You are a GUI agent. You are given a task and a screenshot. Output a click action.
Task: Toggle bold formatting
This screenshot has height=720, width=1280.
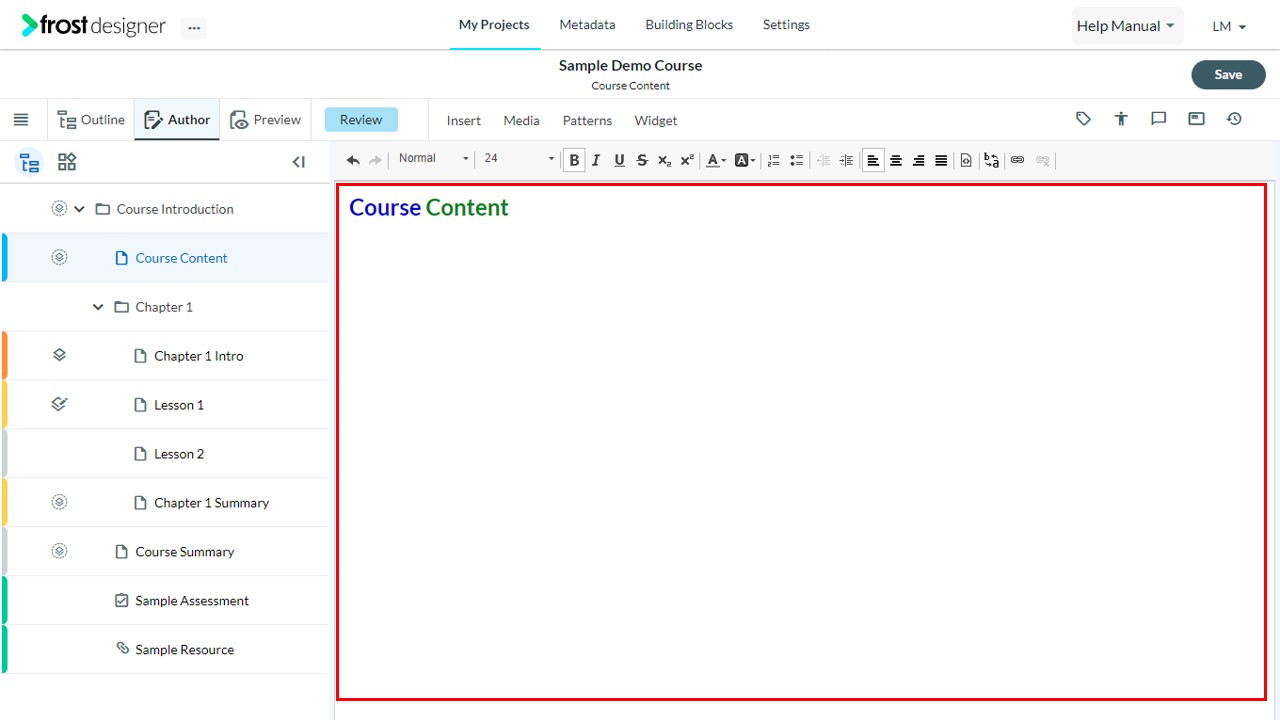[574, 160]
